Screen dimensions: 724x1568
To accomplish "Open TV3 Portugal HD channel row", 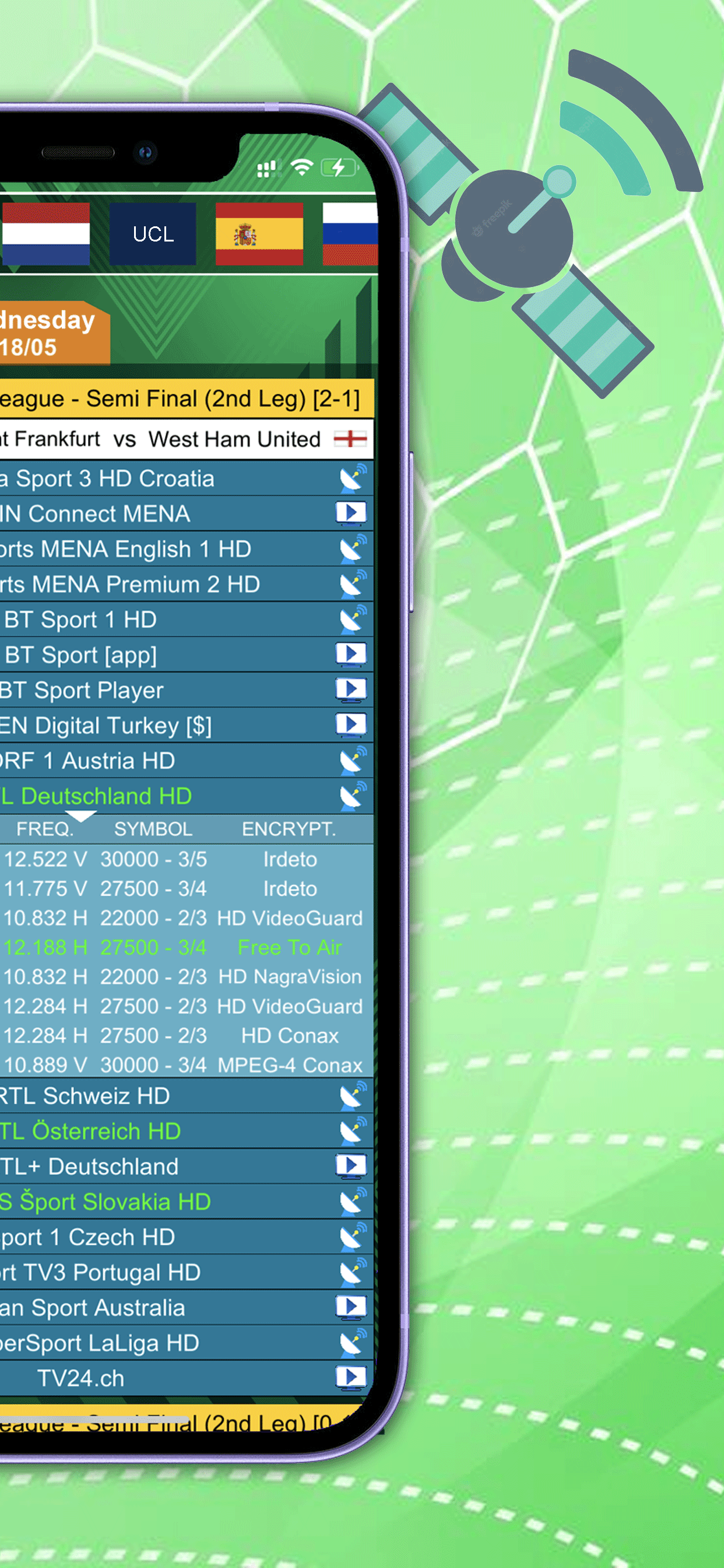I will pyautogui.click(x=186, y=1272).
